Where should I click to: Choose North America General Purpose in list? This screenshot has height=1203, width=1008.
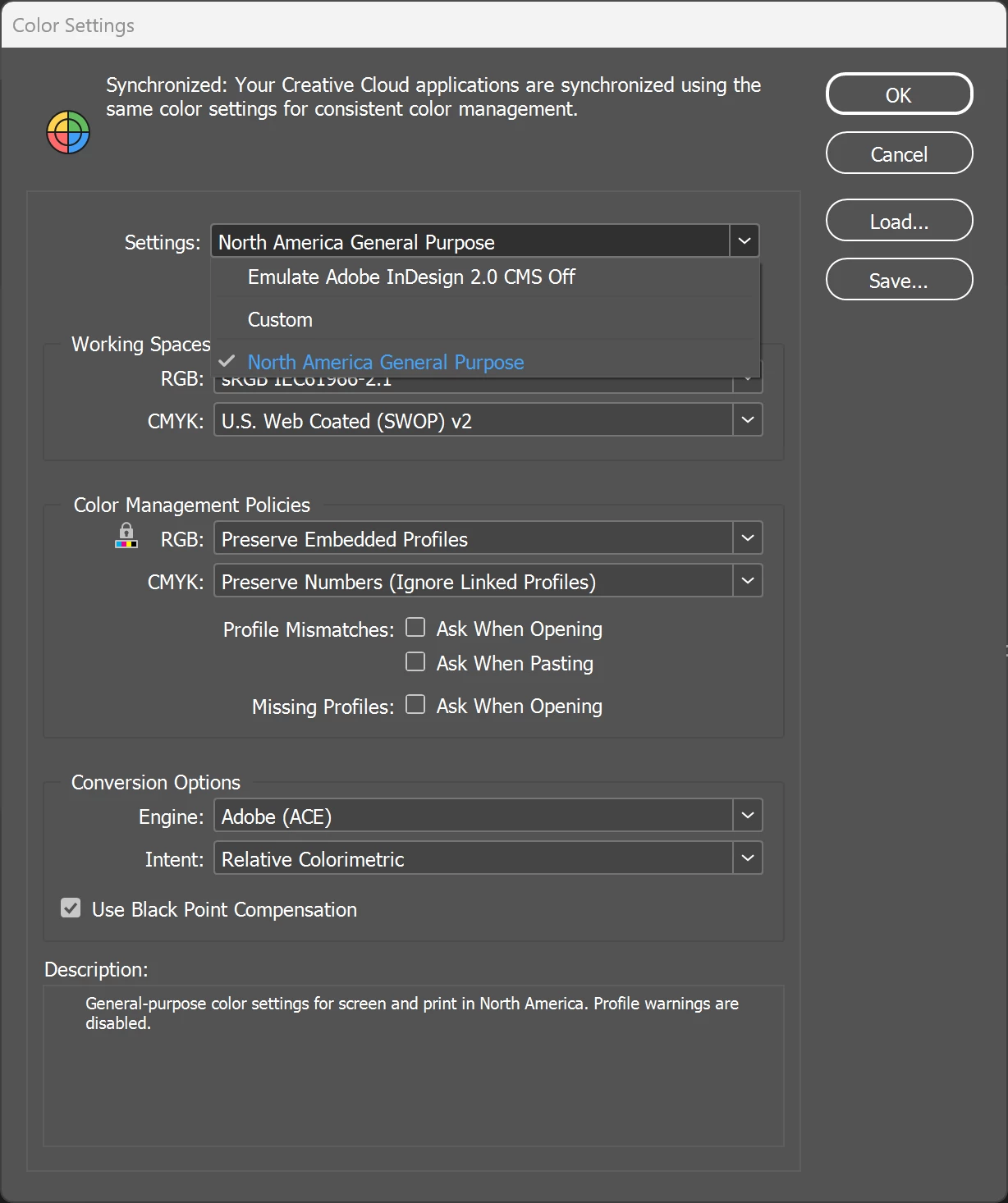486,361
